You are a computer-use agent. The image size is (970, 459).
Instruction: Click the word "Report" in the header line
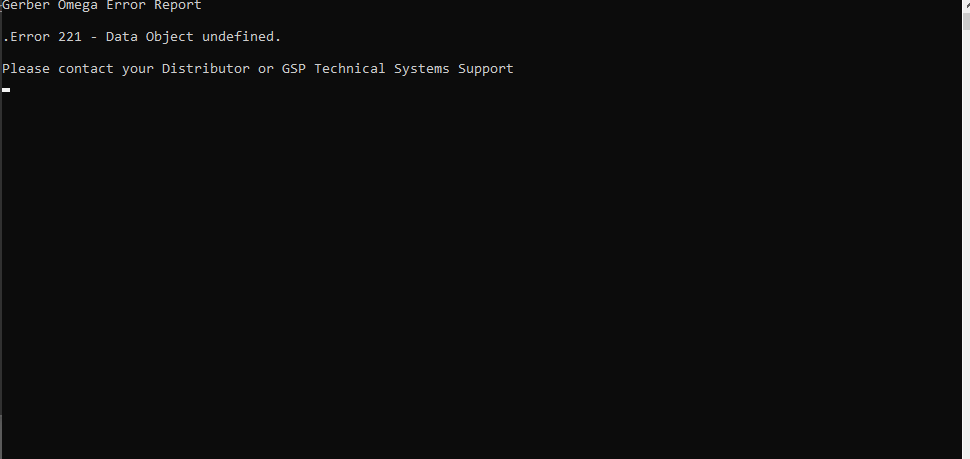click(x=178, y=5)
